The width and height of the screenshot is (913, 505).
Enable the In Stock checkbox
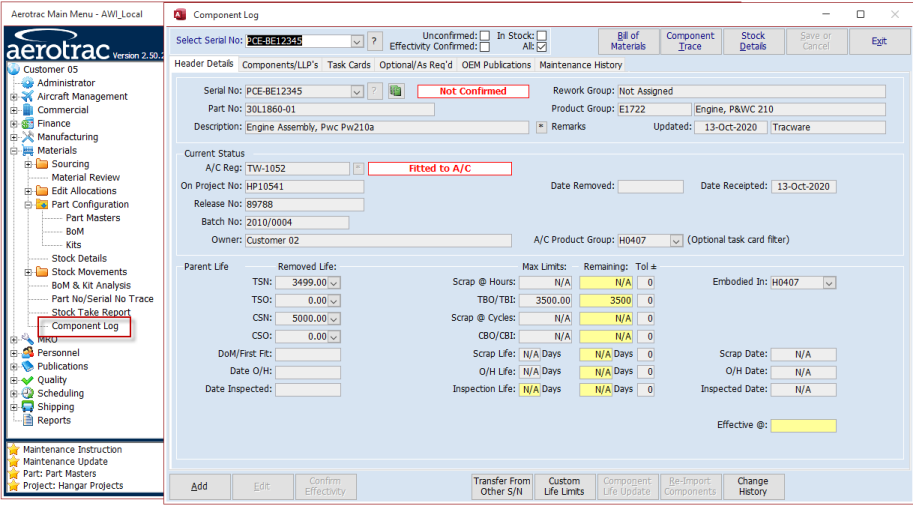pyautogui.click(x=542, y=35)
